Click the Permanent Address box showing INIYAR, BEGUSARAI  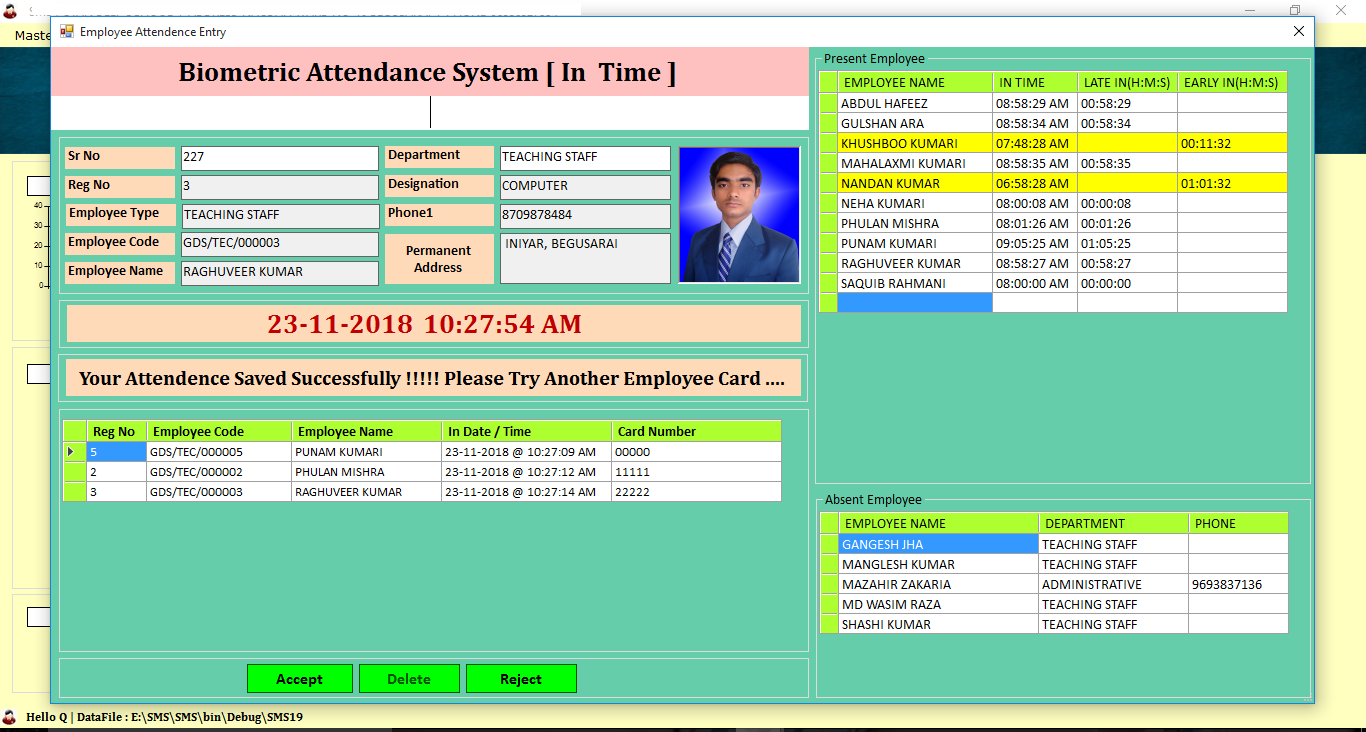pyautogui.click(x=584, y=258)
